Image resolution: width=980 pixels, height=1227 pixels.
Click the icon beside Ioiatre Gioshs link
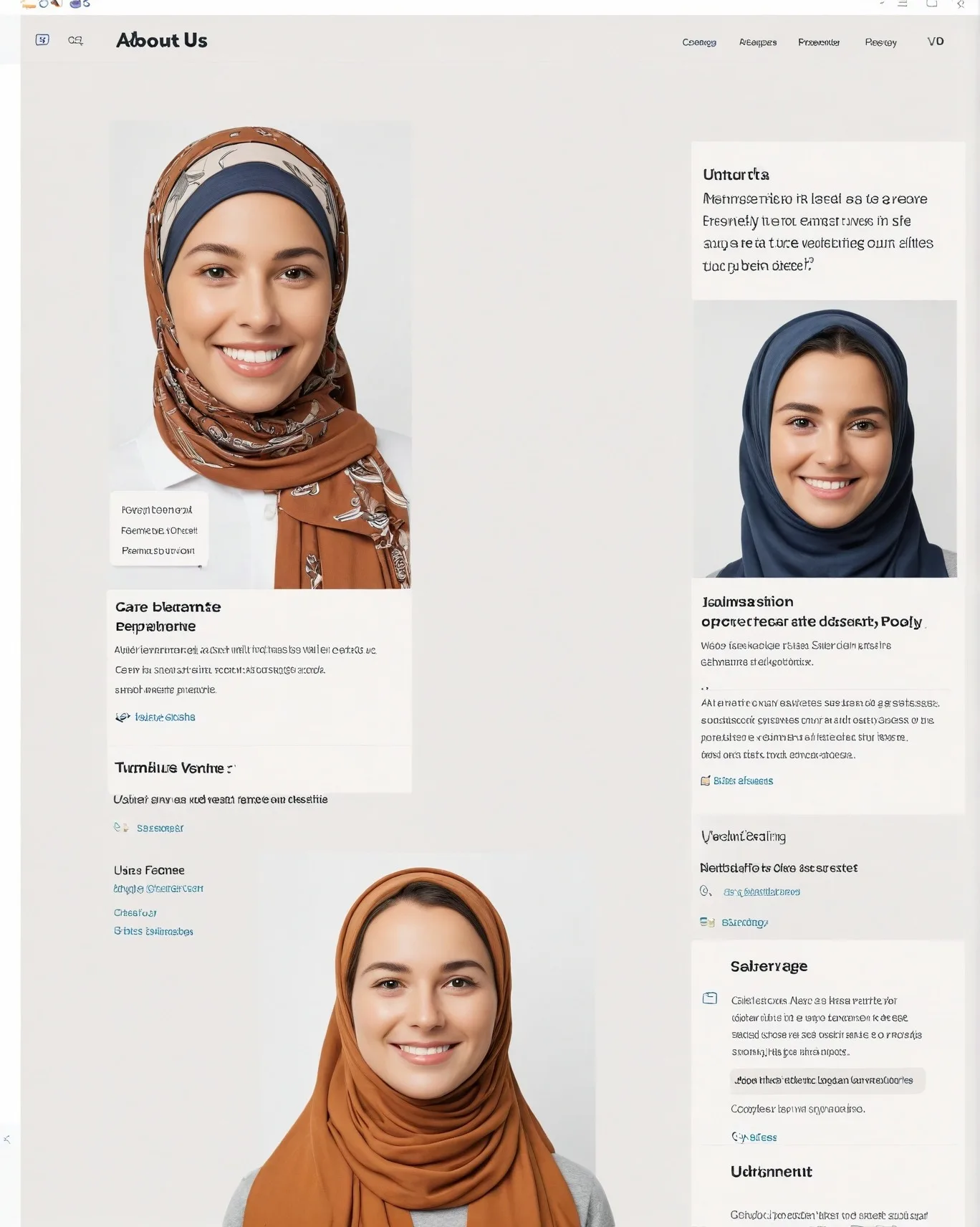coord(123,717)
